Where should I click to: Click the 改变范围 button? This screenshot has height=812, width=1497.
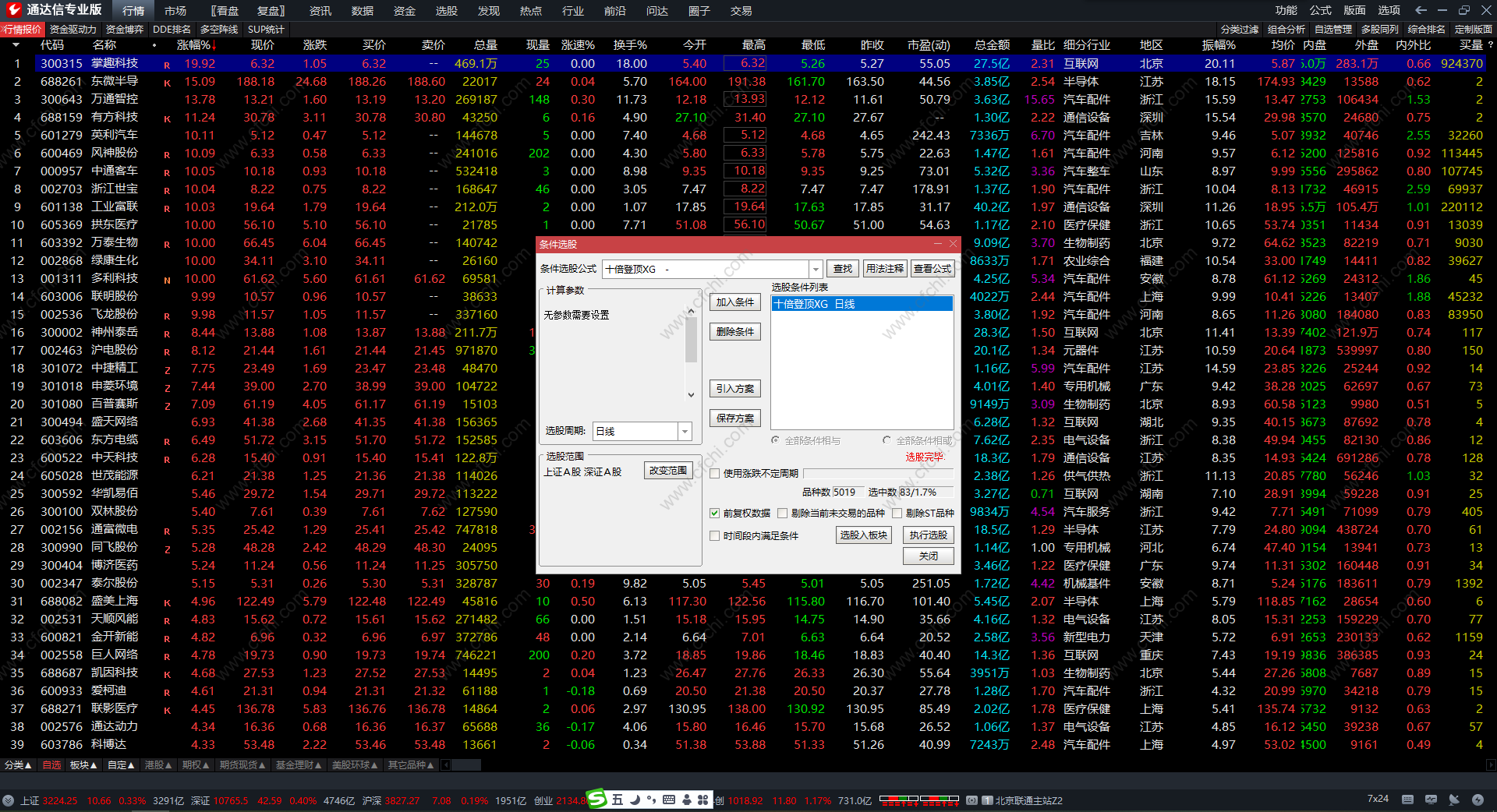coord(668,471)
